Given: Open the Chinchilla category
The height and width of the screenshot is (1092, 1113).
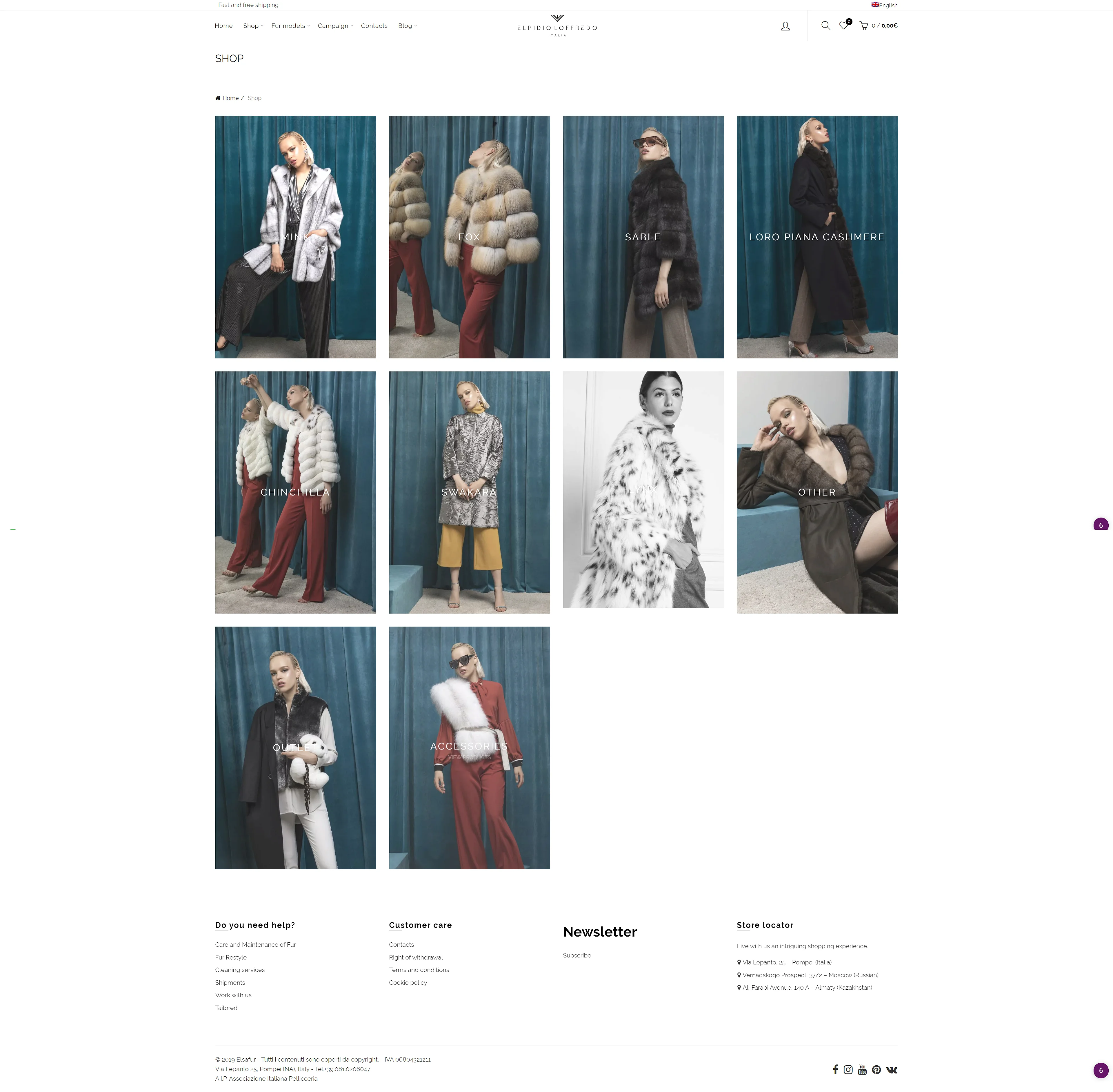Looking at the screenshot, I should pyautogui.click(x=295, y=492).
